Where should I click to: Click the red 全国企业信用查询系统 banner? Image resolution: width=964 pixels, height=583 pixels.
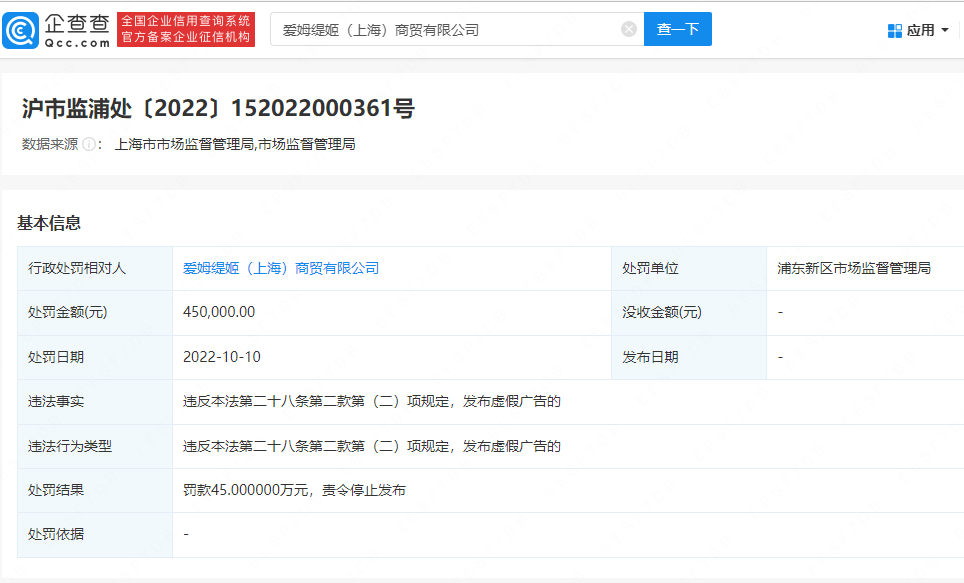(186, 30)
